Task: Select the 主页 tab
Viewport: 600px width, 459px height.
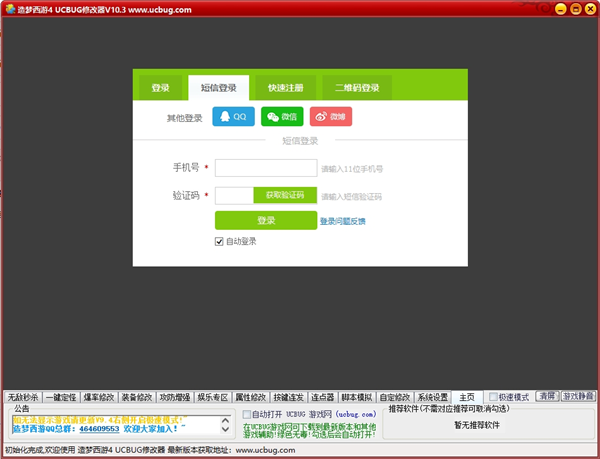Action: pyautogui.click(x=467, y=397)
